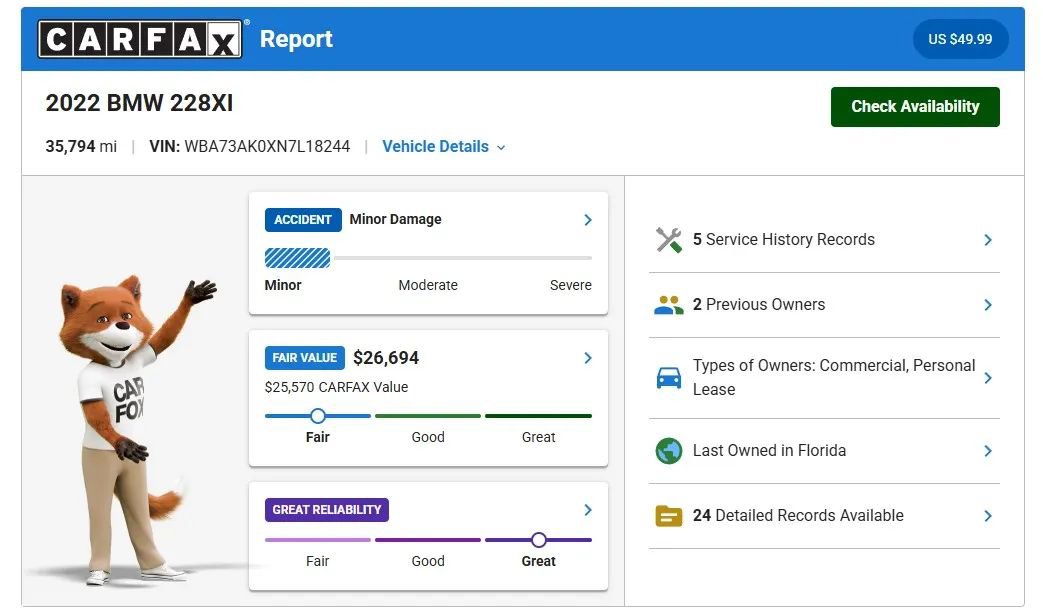Click the Moderate severity label
The image size is (1043, 611).
[428, 285]
